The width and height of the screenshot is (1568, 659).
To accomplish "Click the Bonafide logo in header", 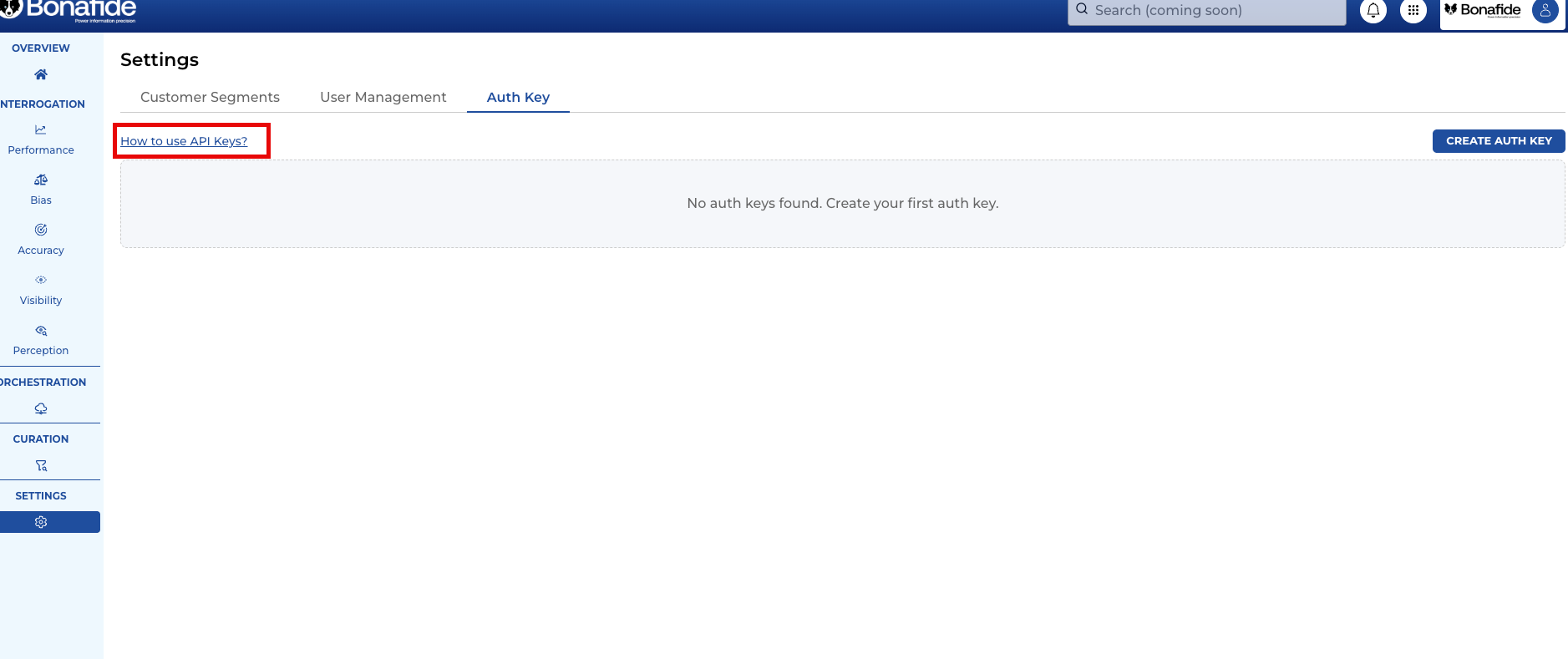I will 71,10.
